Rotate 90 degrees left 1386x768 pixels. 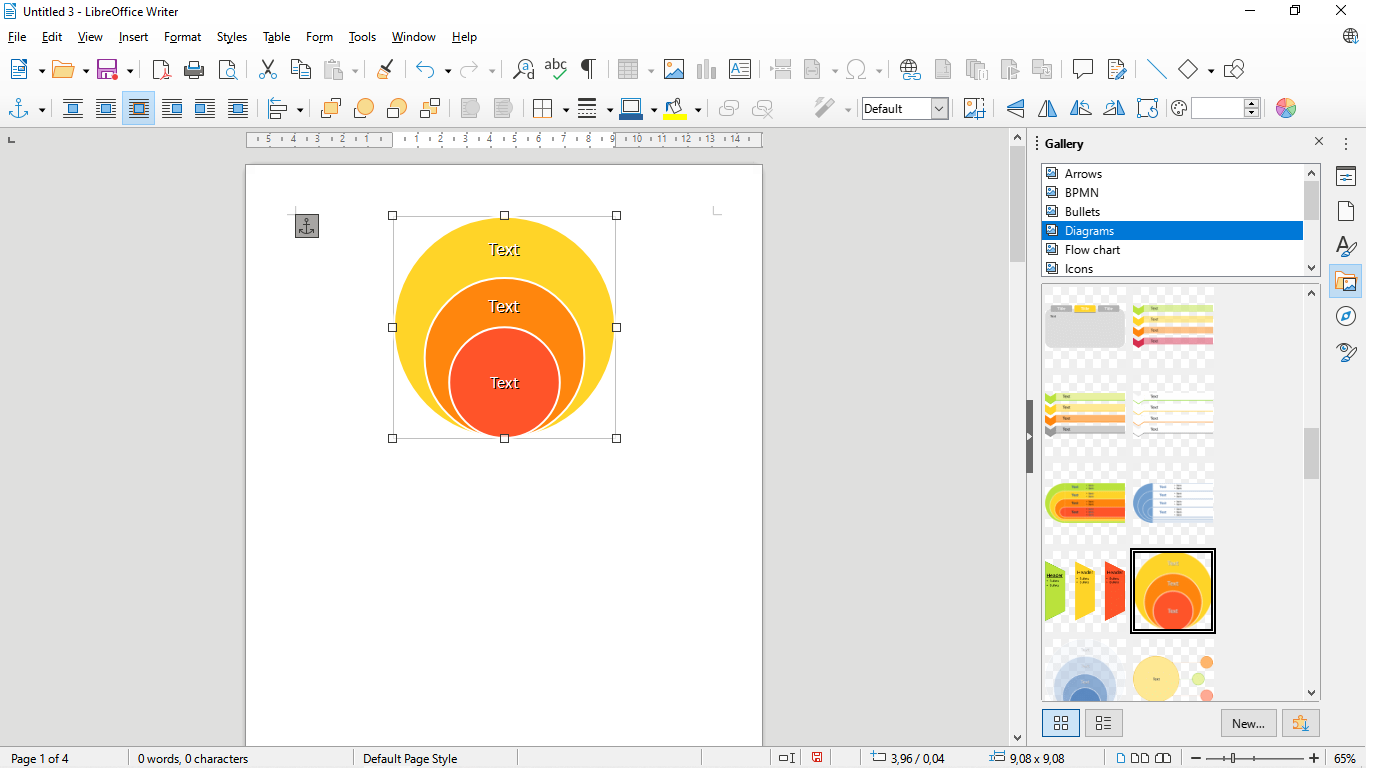(1081, 108)
